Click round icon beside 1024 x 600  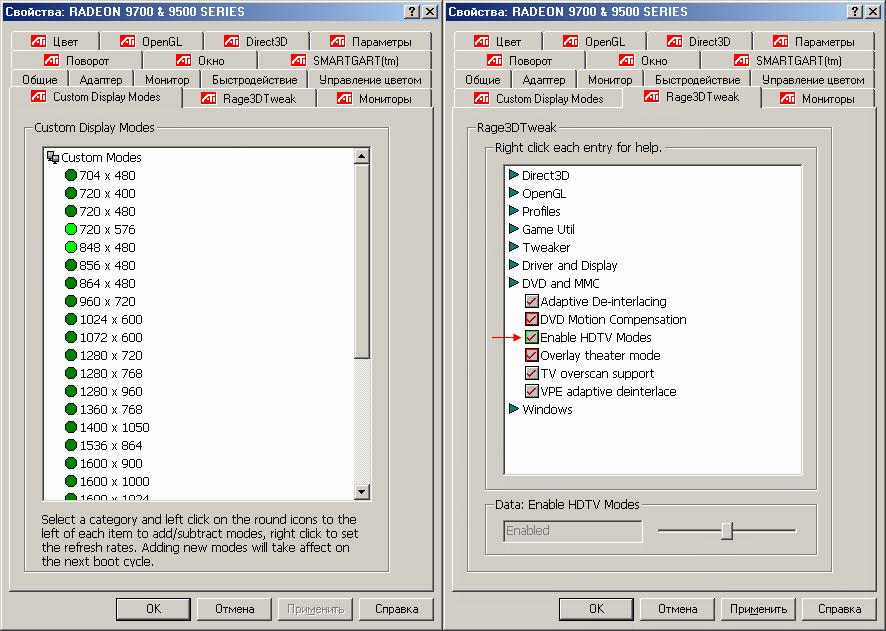point(71,320)
